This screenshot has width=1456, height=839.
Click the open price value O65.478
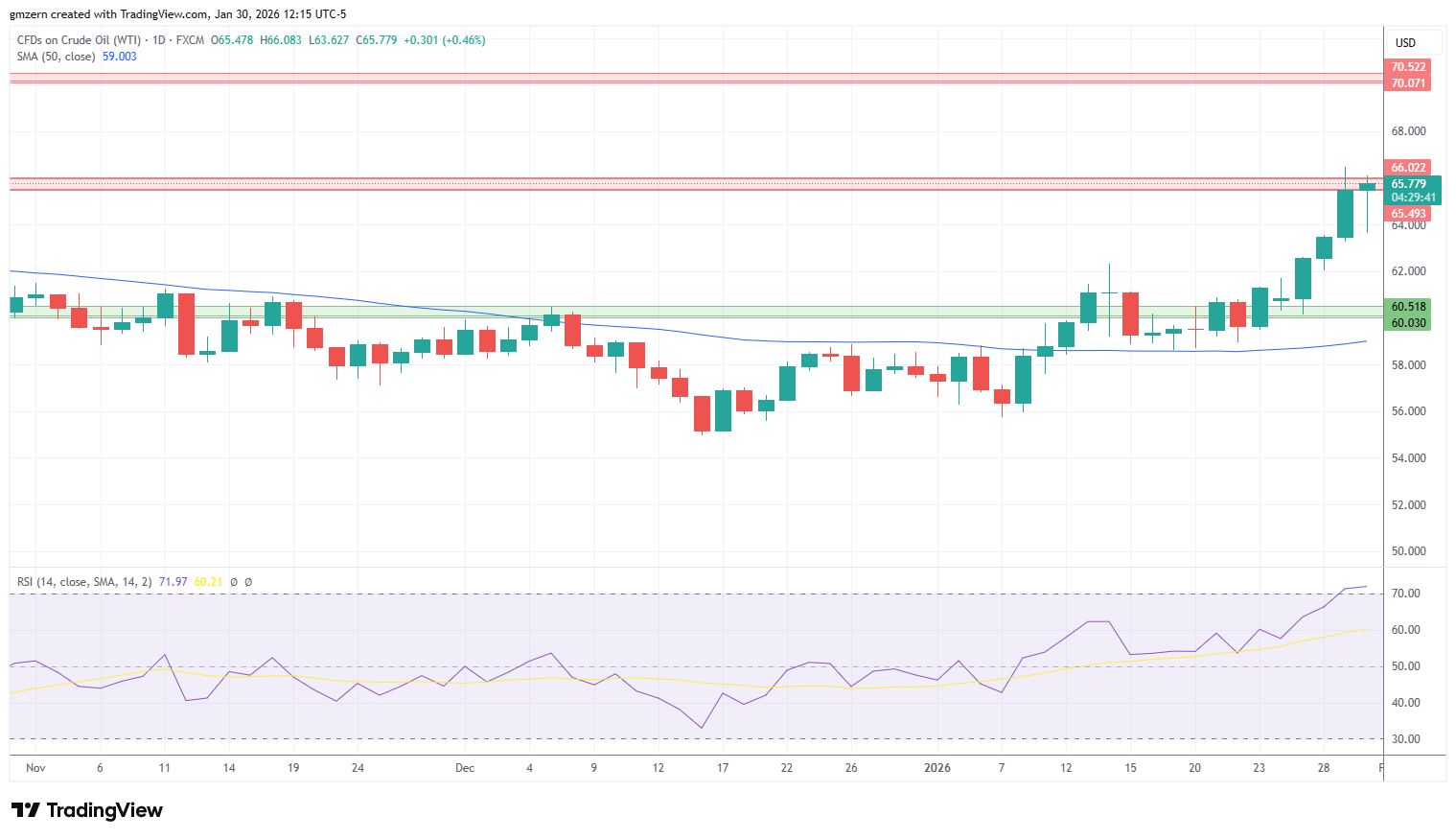(232, 40)
